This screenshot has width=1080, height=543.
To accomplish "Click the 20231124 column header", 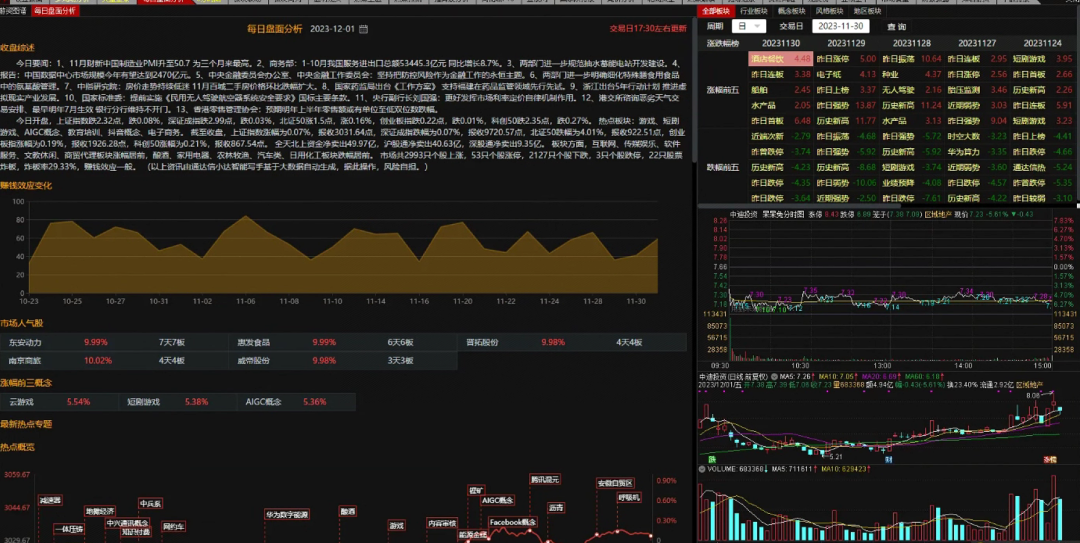I will click(x=1043, y=43).
